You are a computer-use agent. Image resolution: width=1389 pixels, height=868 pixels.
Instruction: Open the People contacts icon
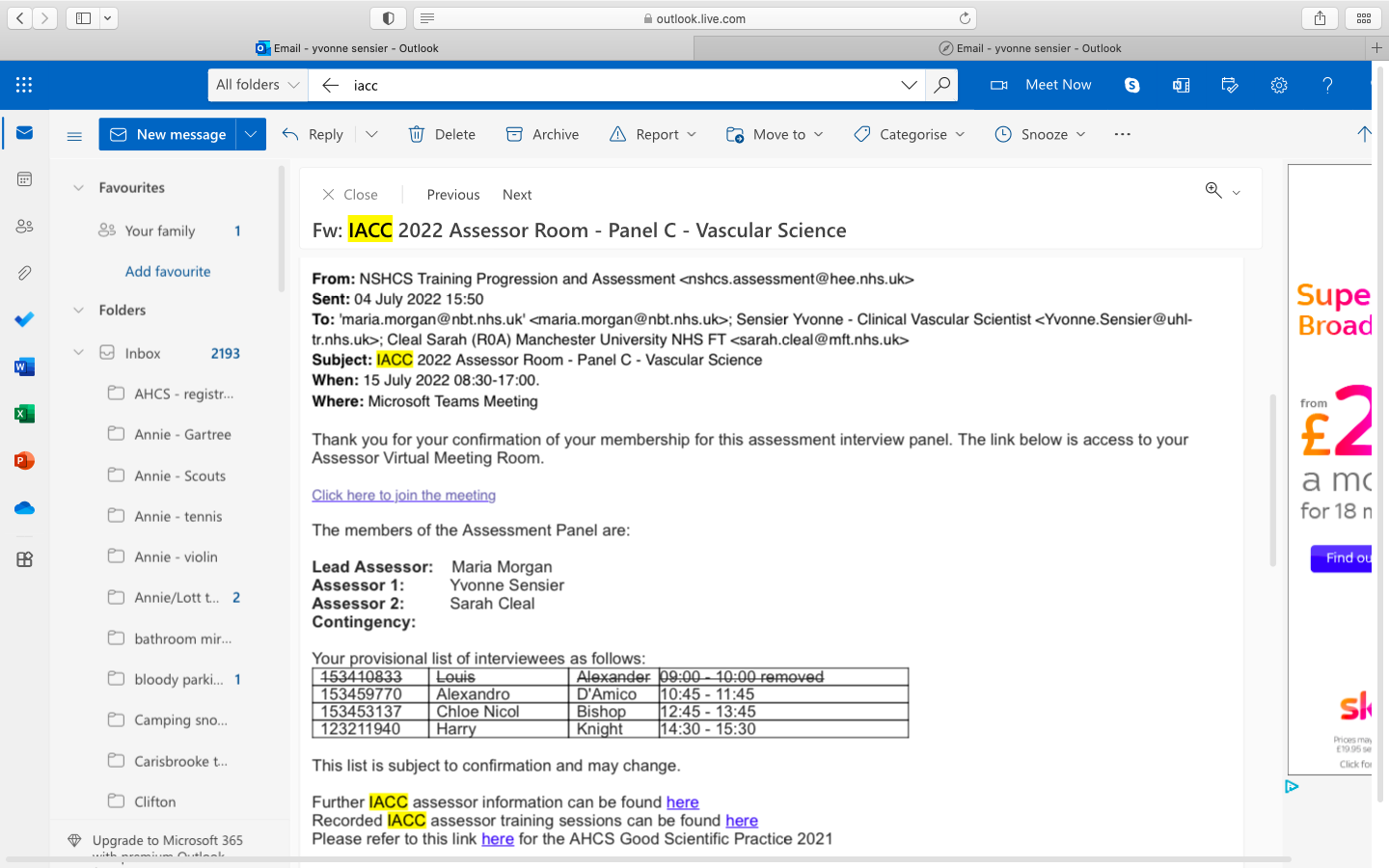click(x=24, y=226)
